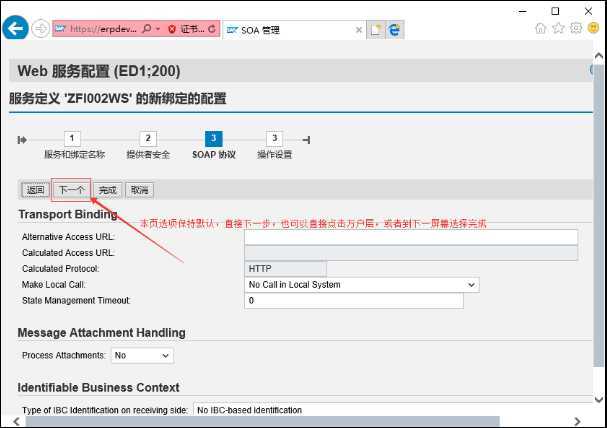Minimize the browser window
This screenshot has width=607, height=428.
[522, 11]
